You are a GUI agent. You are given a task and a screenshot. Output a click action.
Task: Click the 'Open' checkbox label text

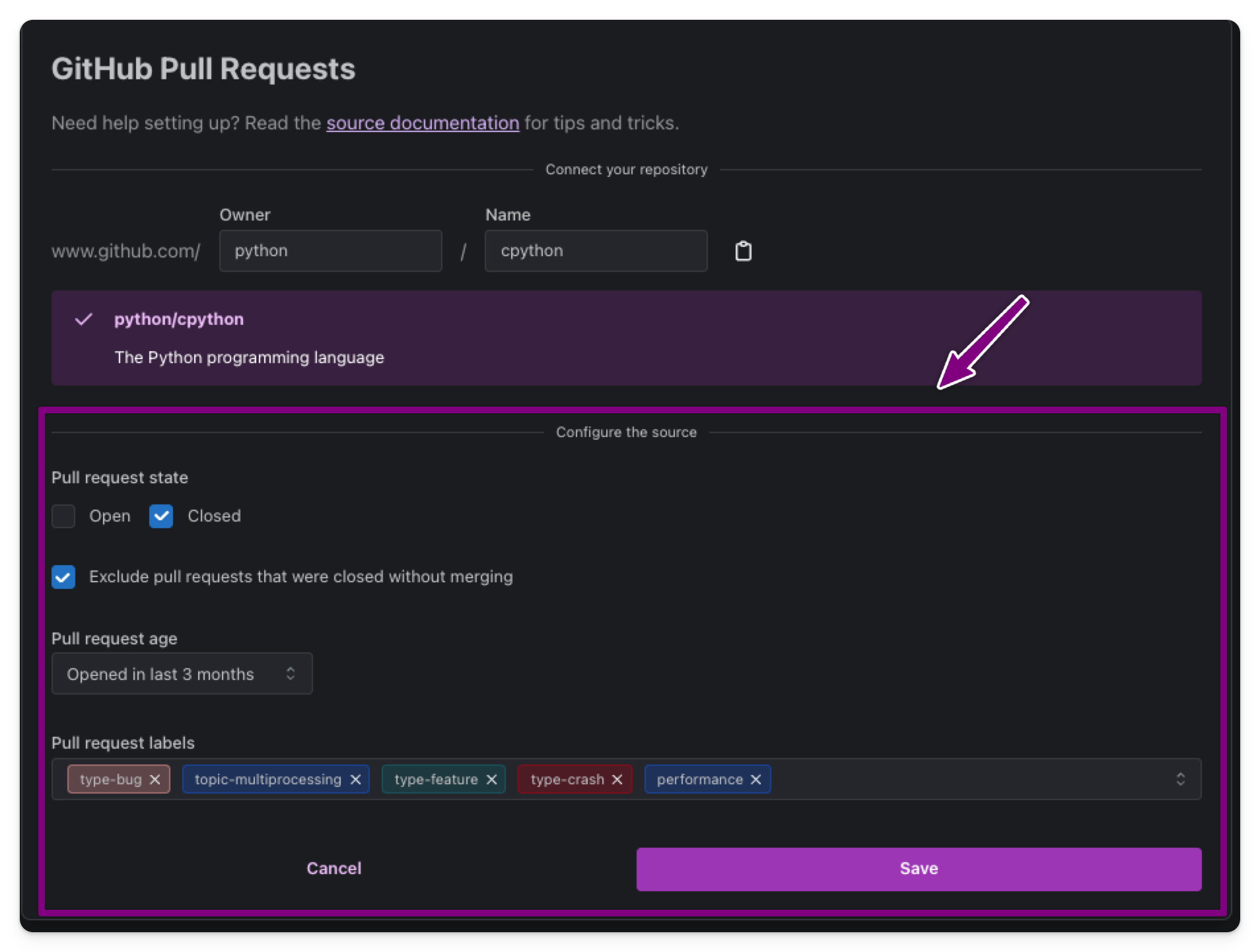[x=110, y=516]
